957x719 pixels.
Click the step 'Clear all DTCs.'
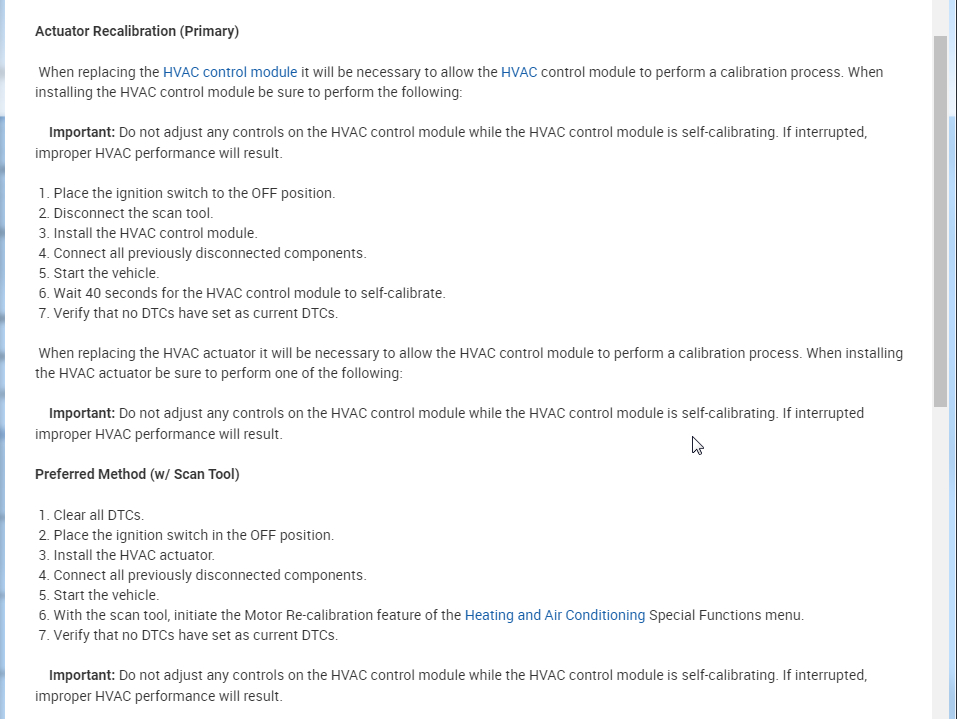98,515
